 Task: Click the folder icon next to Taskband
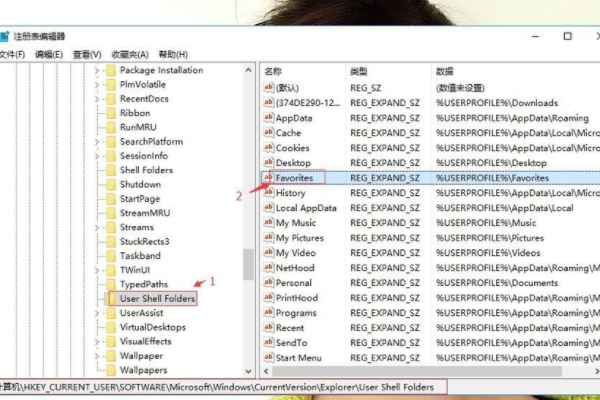click(x=111, y=256)
